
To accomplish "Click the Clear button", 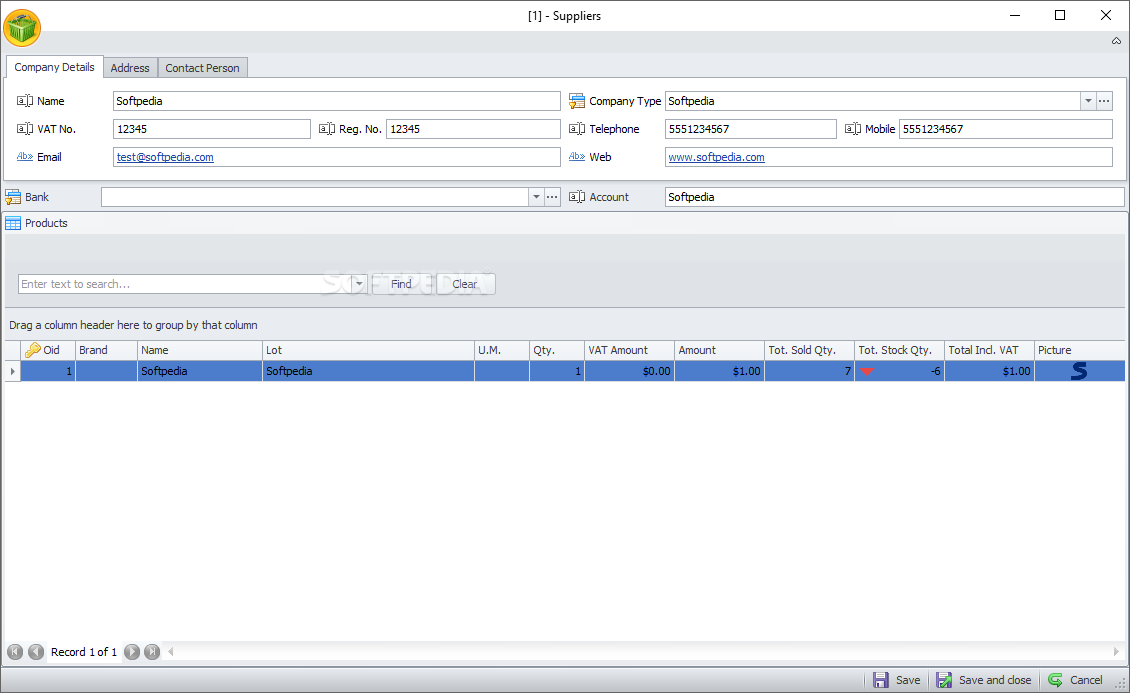I will (465, 284).
